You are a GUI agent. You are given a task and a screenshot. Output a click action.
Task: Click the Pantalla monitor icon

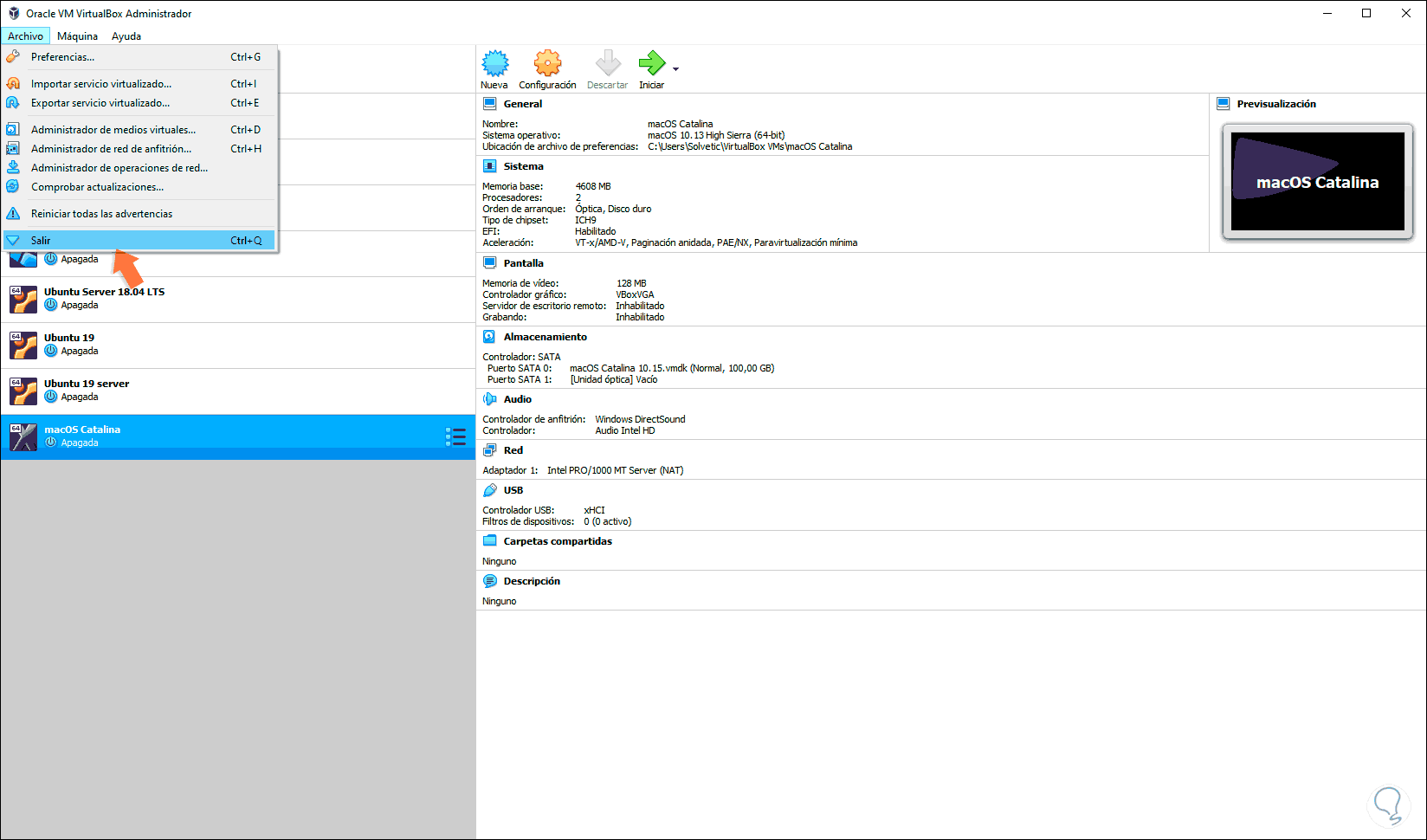(489, 263)
